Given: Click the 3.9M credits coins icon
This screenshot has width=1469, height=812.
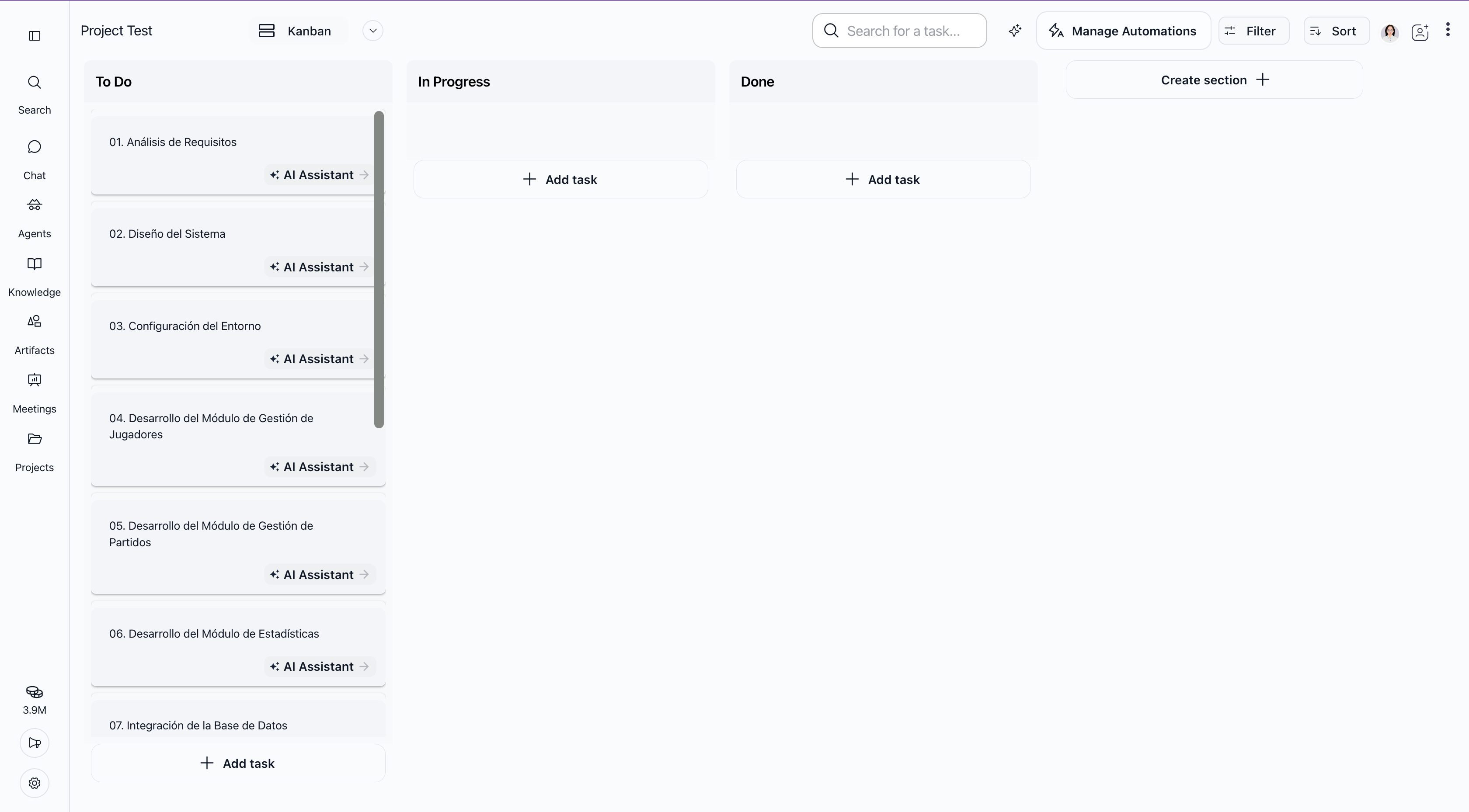Looking at the screenshot, I should (x=34, y=692).
